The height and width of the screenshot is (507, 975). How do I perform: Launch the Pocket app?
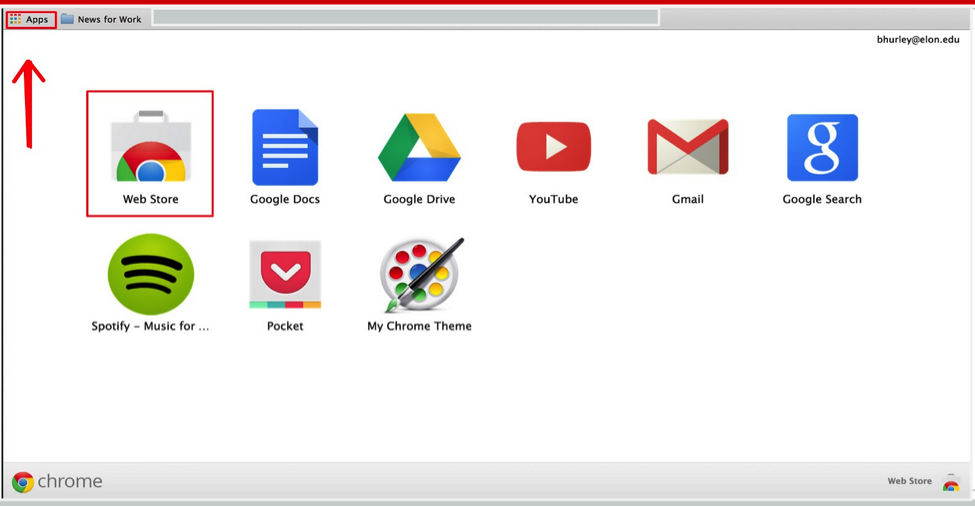285,274
